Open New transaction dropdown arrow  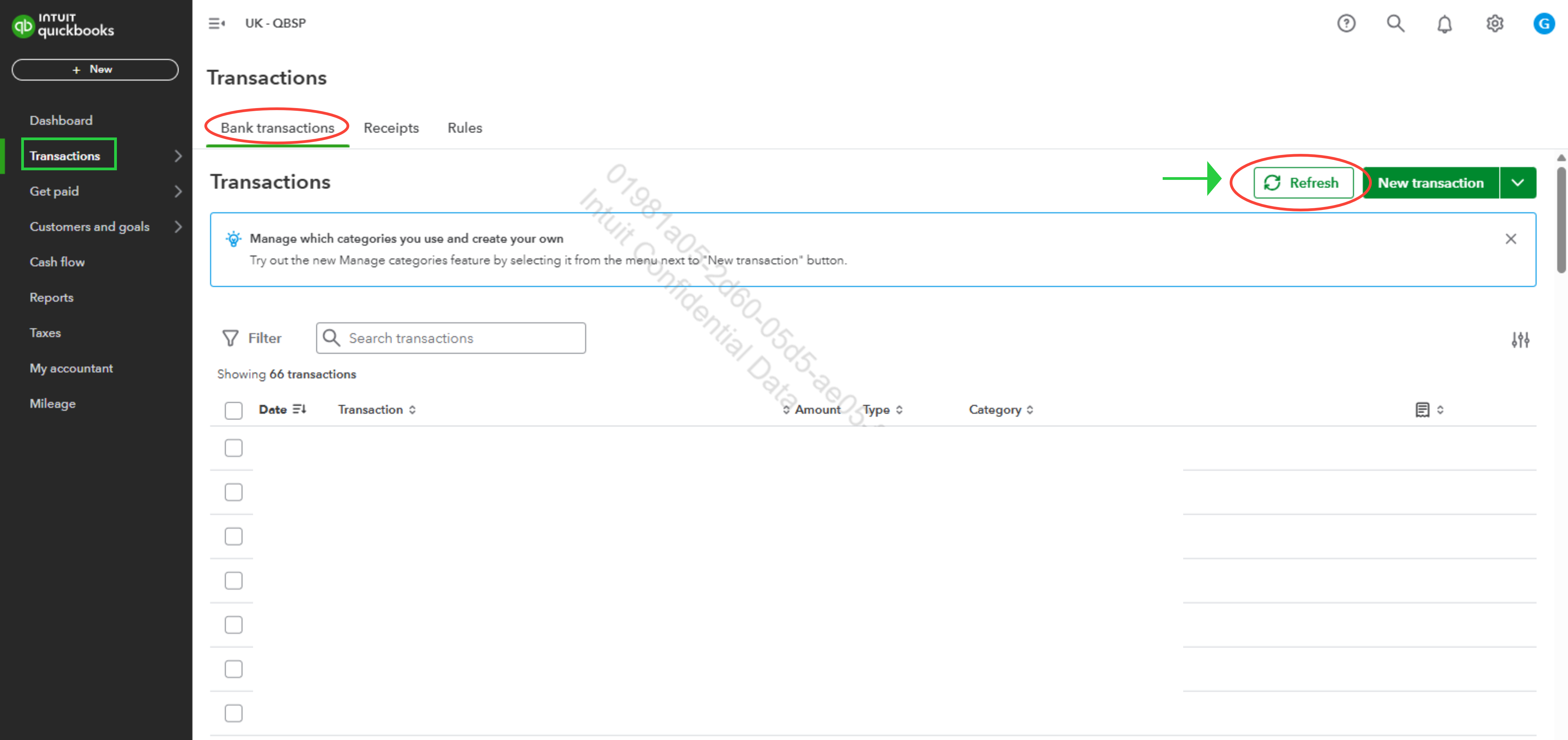[1517, 183]
